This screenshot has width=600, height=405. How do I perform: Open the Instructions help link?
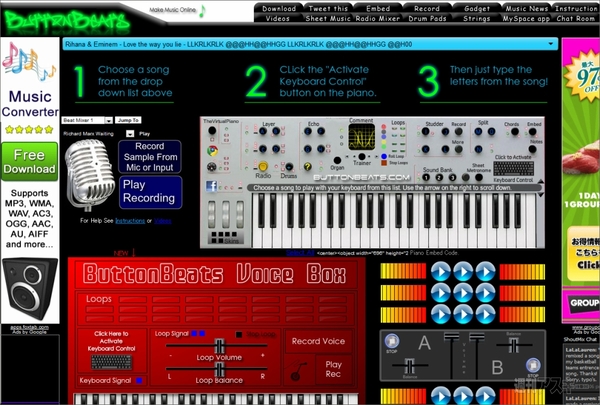pyautogui.click(x=130, y=221)
